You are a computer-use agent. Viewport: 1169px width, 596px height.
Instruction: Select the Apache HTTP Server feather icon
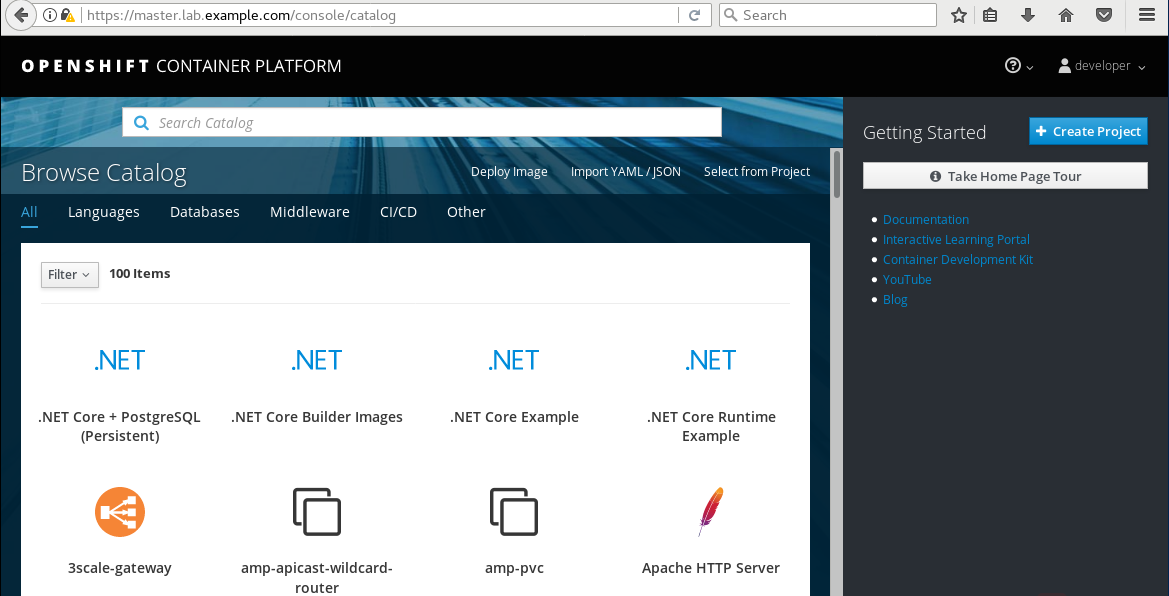click(x=710, y=512)
